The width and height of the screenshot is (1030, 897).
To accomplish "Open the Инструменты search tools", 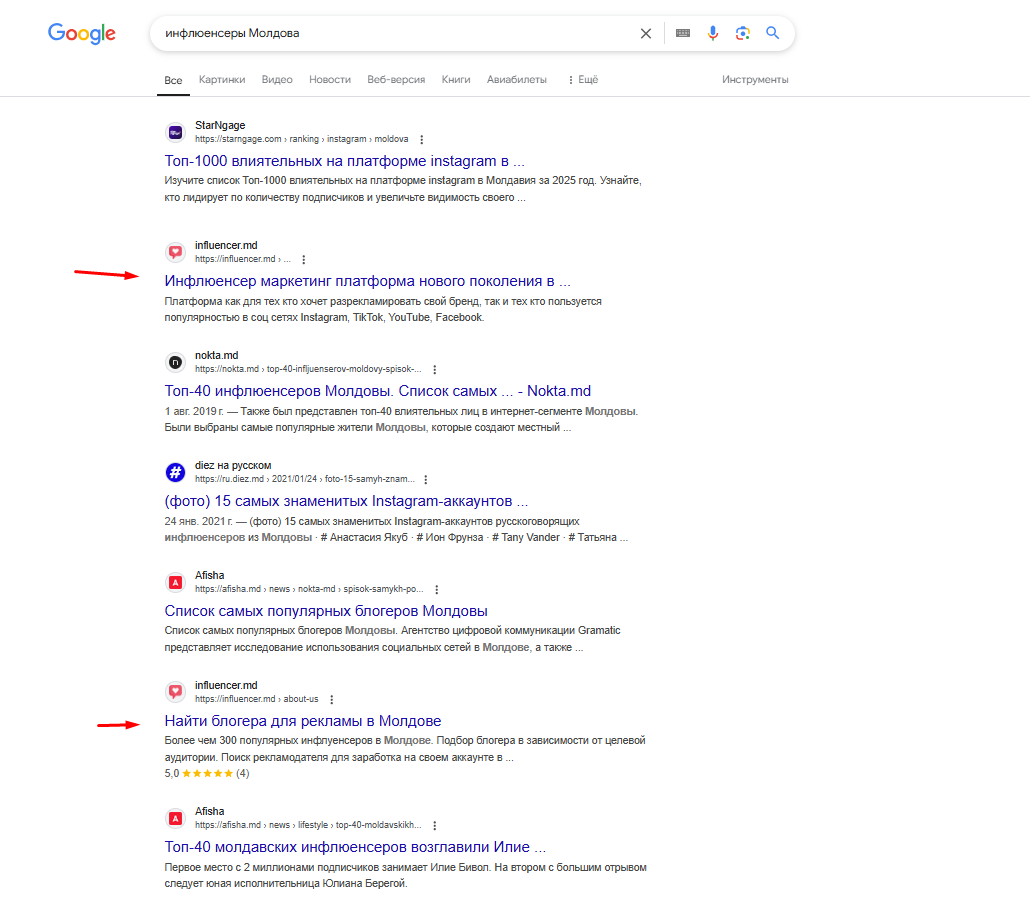I will (x=755, y=79).
